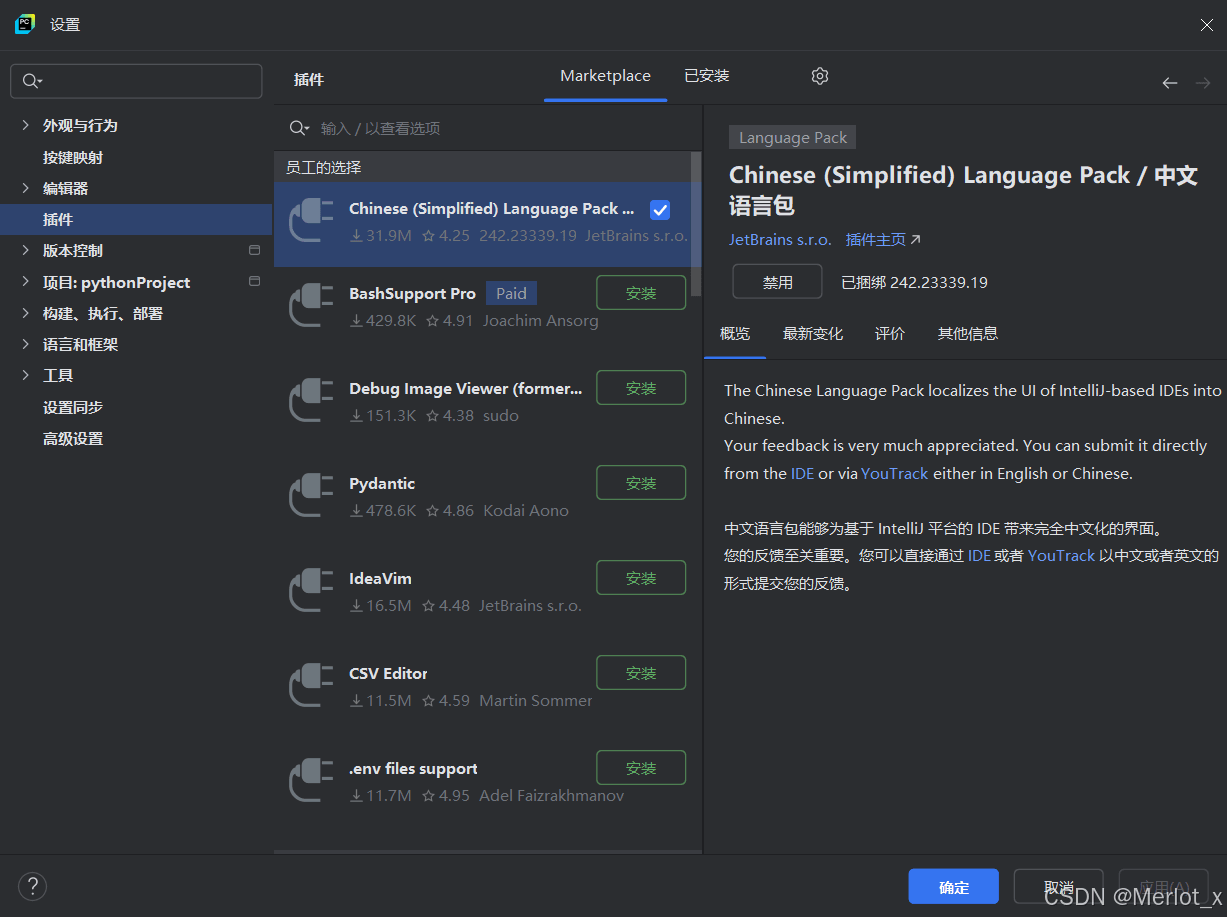Open the plugin settings gear icon

point(820,76)
